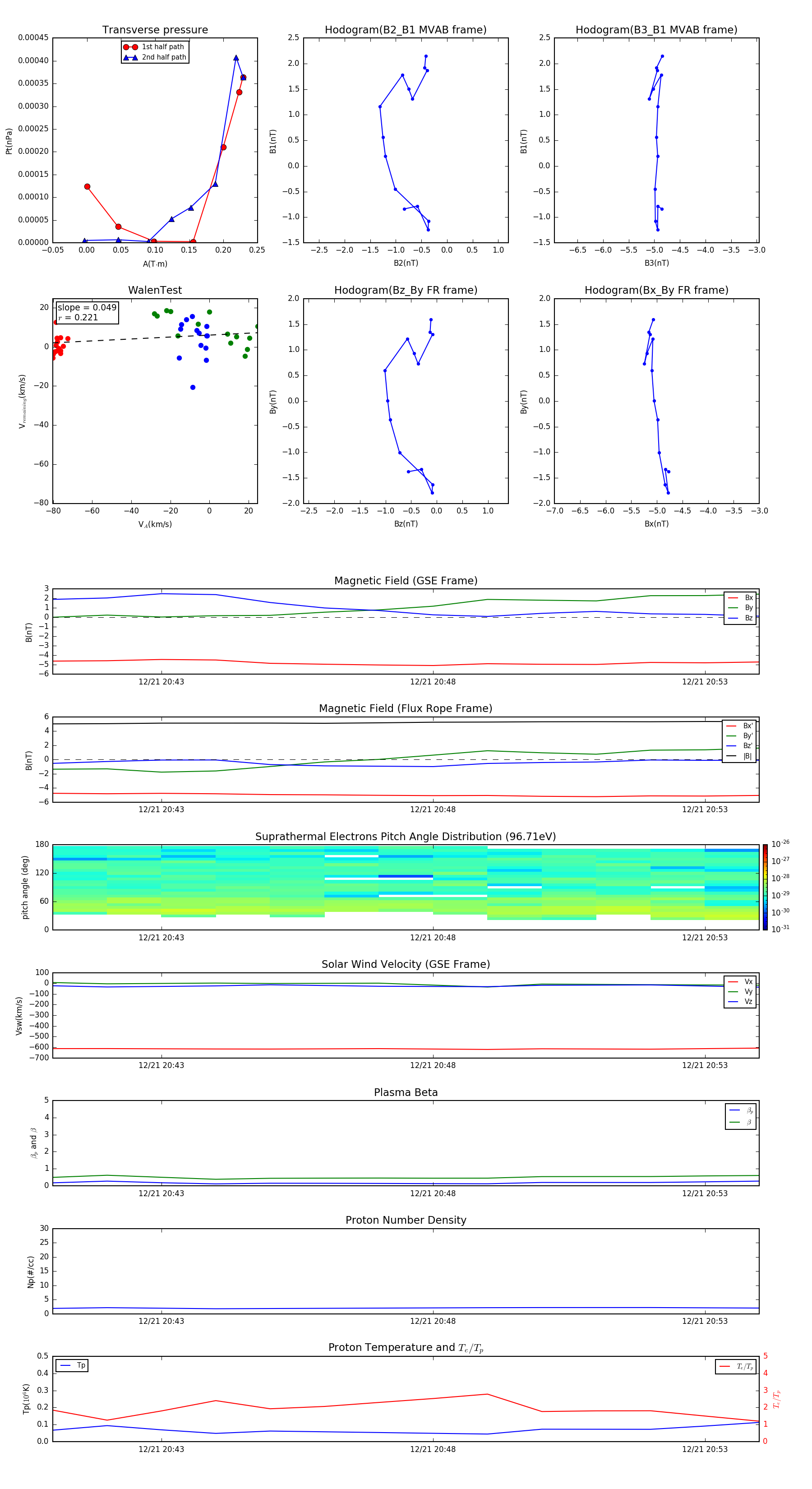Image resolution: width=812 pixels, height=1489 pixels.
Task: Click the highest blue triangle in pressure plot
Action: click(x=236, y=58)
